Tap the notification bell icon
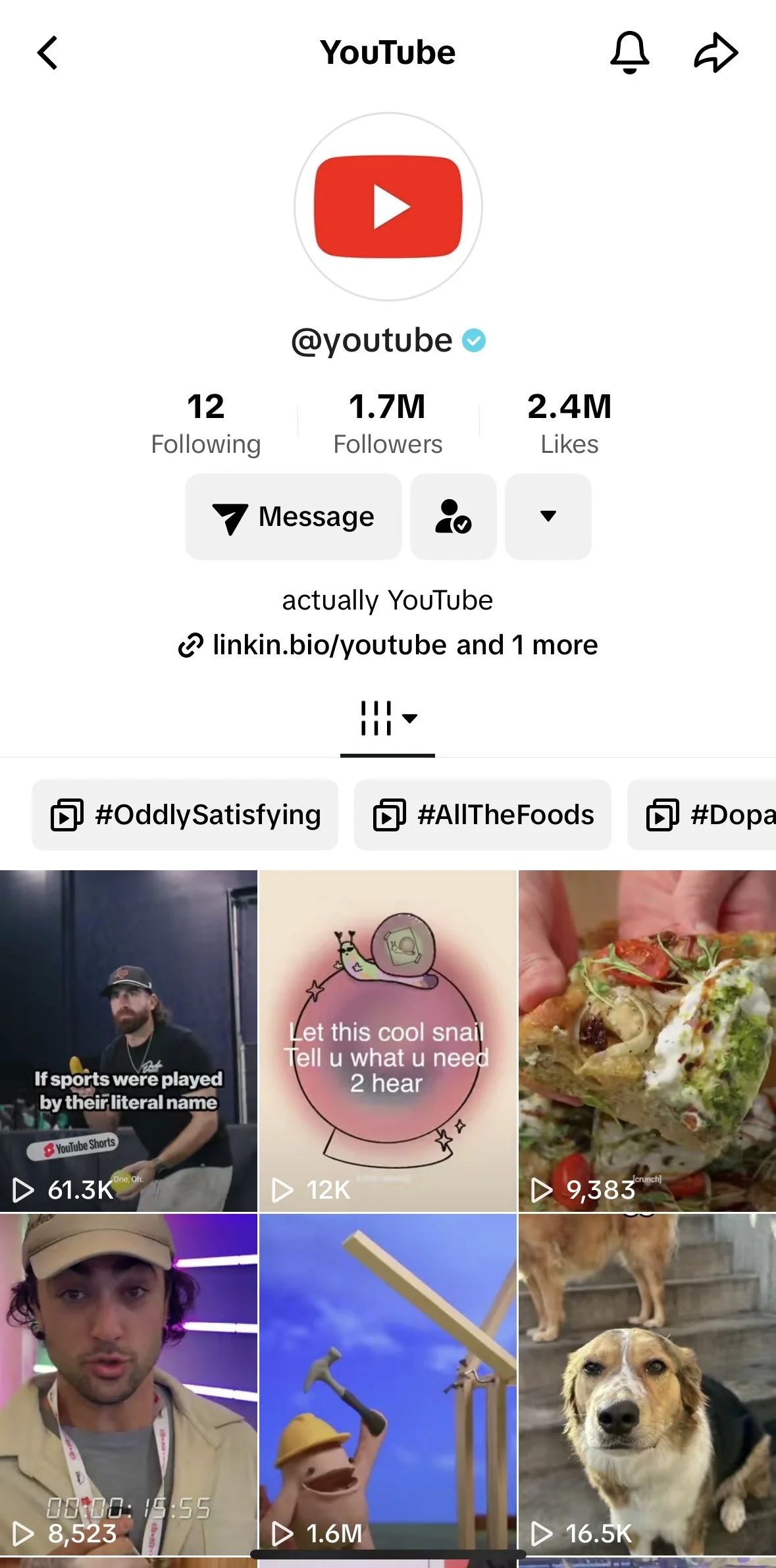 630,53
